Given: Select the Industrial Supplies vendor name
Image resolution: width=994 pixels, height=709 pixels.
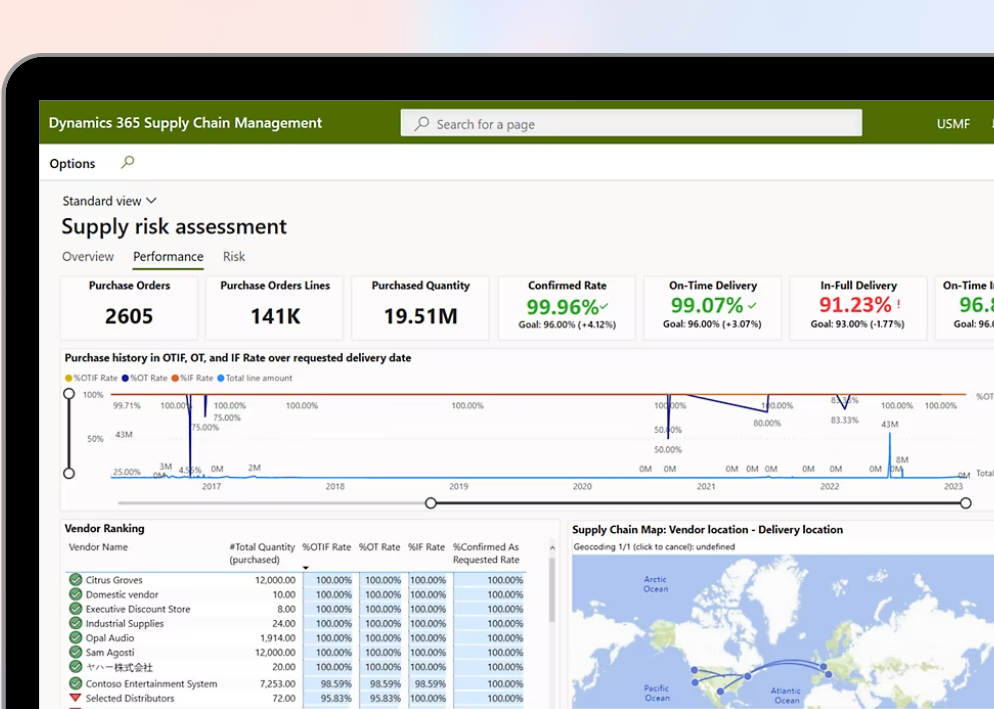Looking at the screenshot, I should 125,623.
